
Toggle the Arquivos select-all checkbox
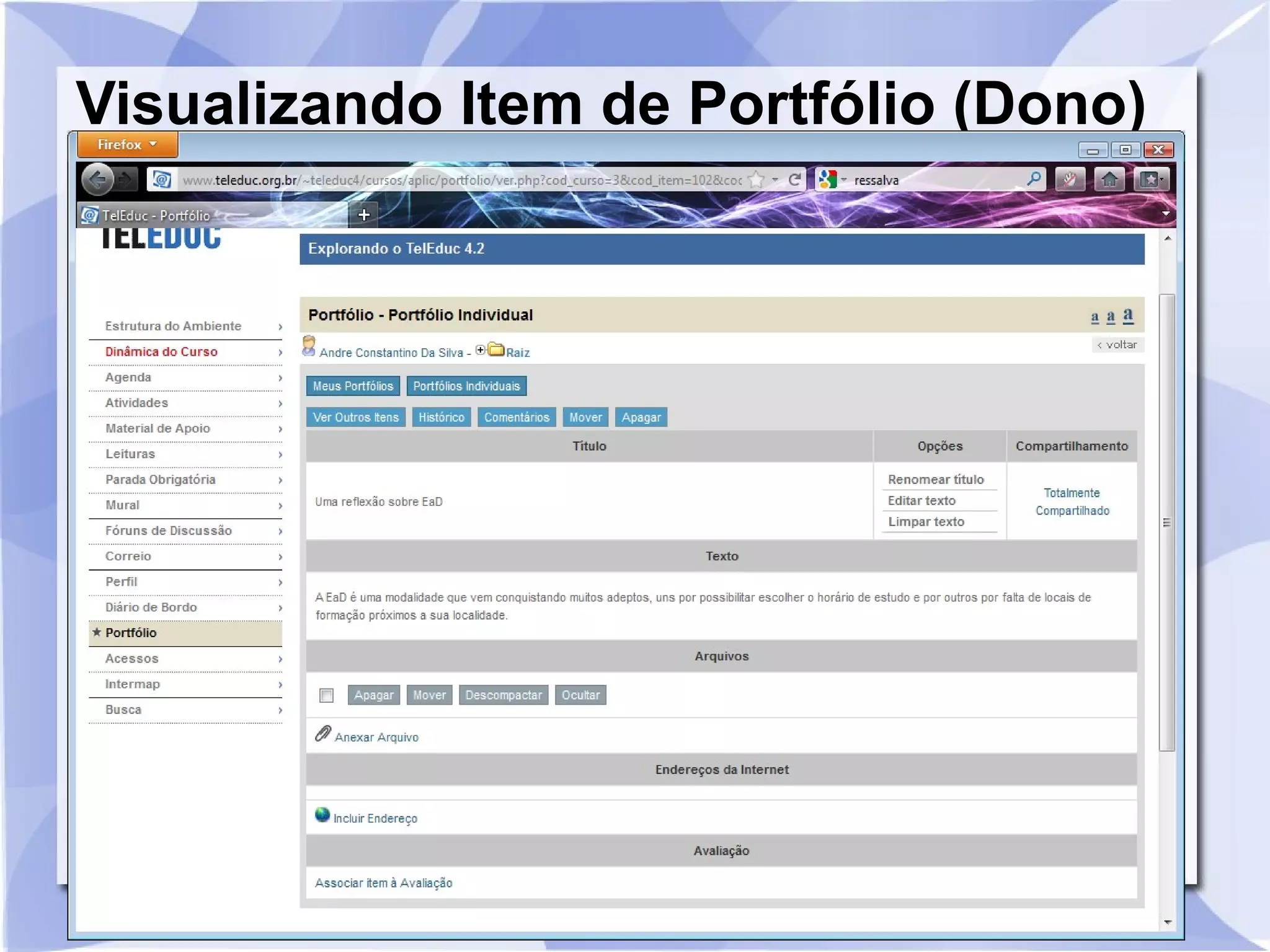(x=326, y=695)
